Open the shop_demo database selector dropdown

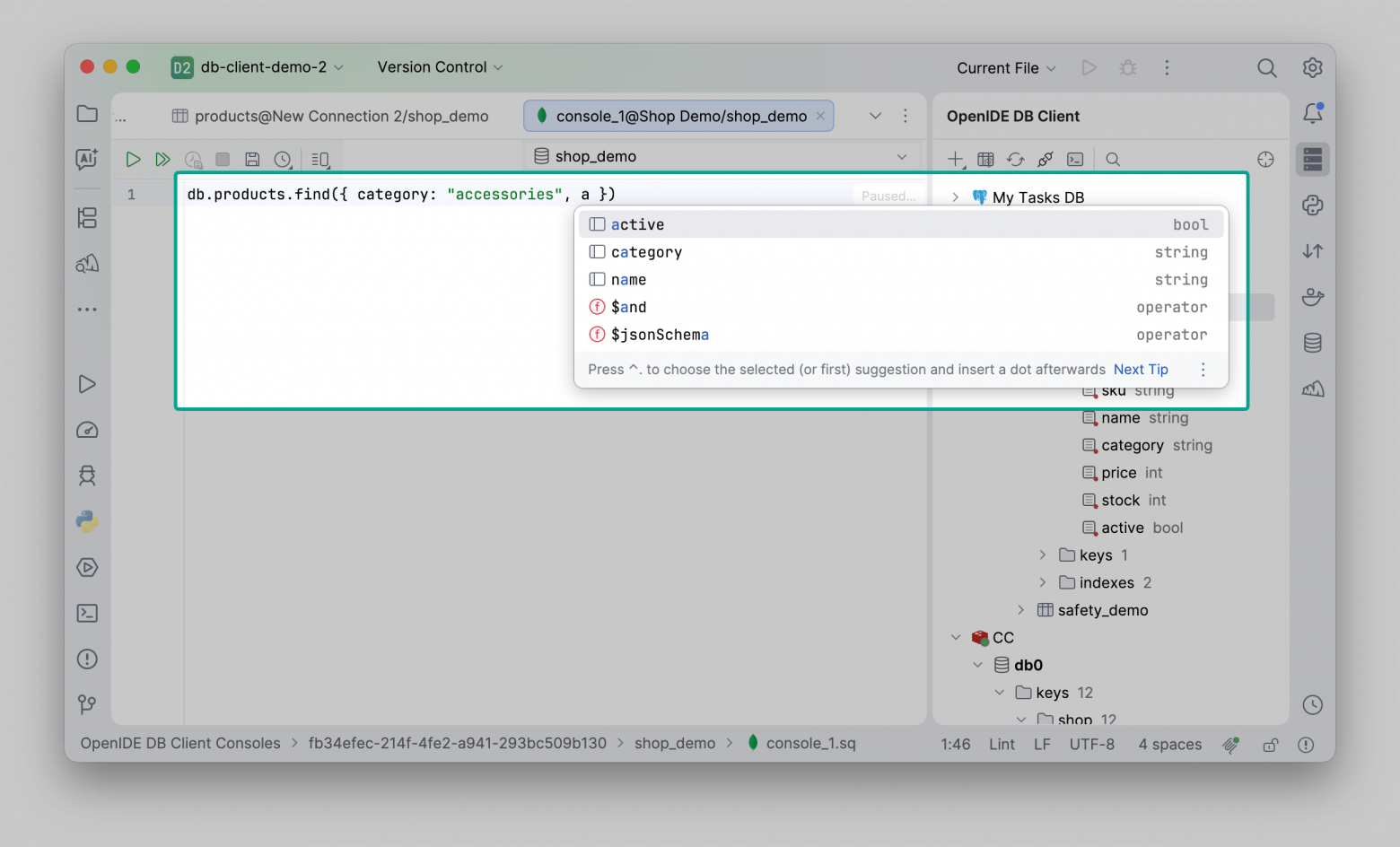pyautogui.click(x=722, y=156)
